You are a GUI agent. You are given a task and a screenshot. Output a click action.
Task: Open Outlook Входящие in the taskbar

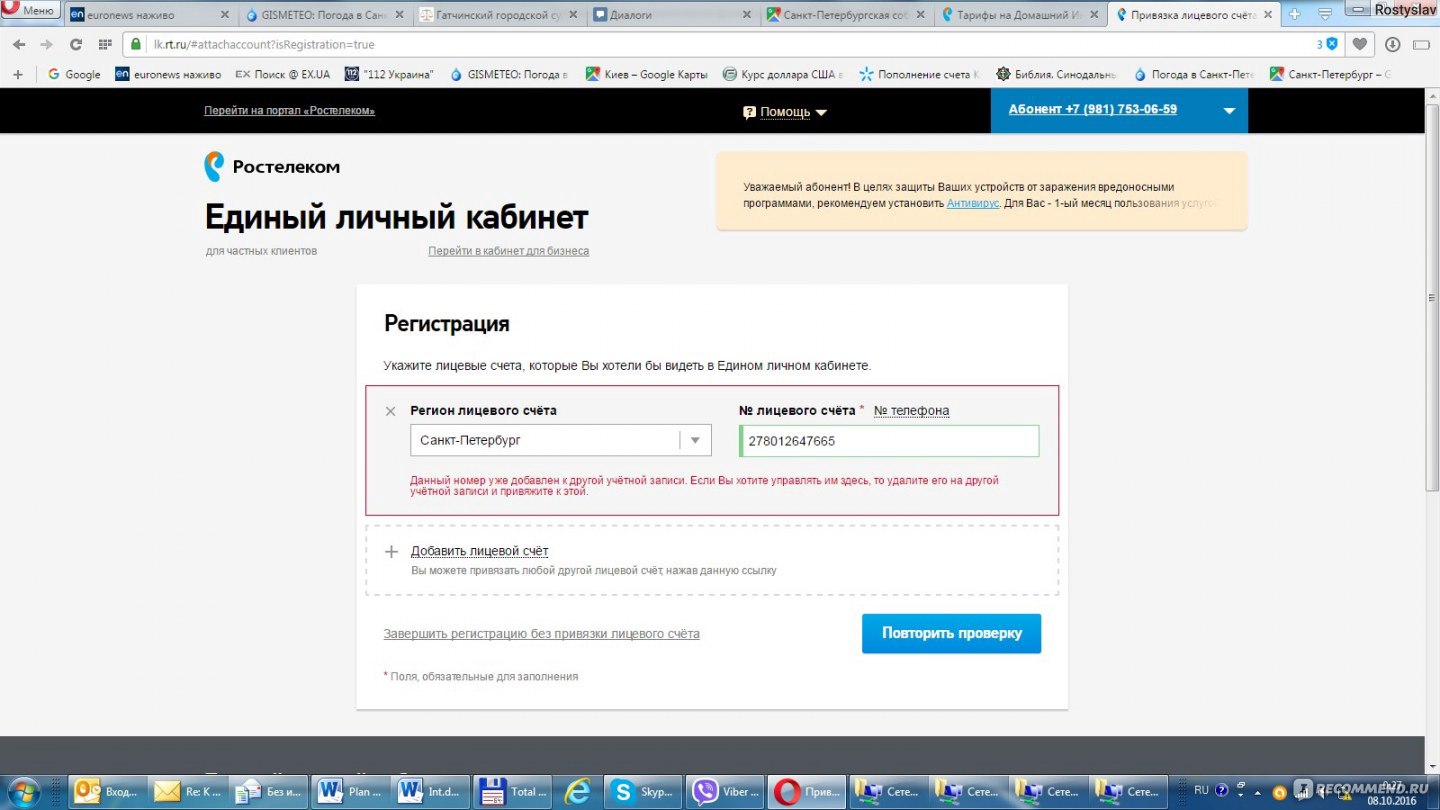[x=107, y=791]
